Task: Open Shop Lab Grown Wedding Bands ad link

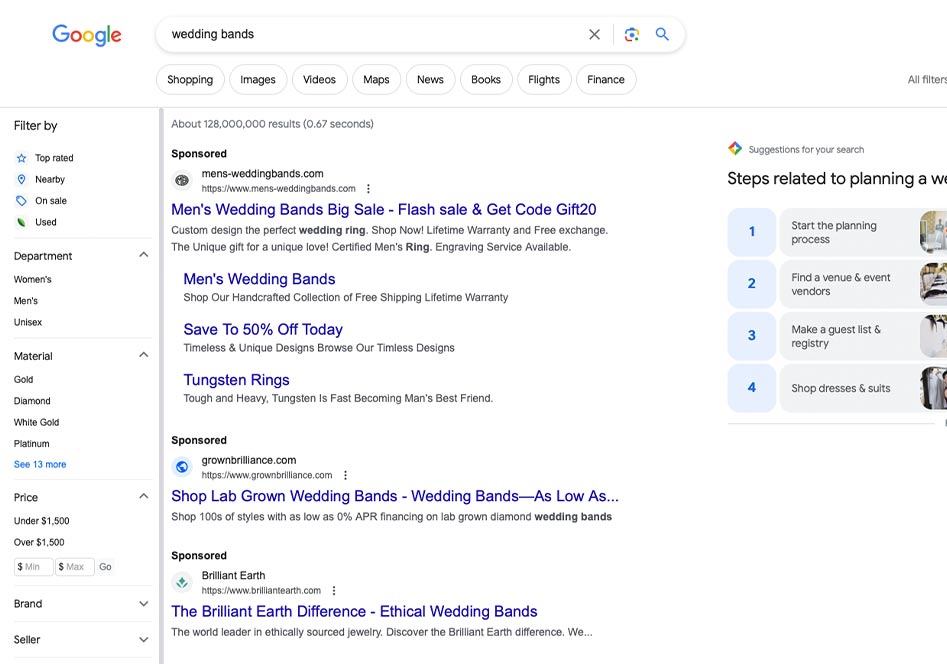Action: 395,496
